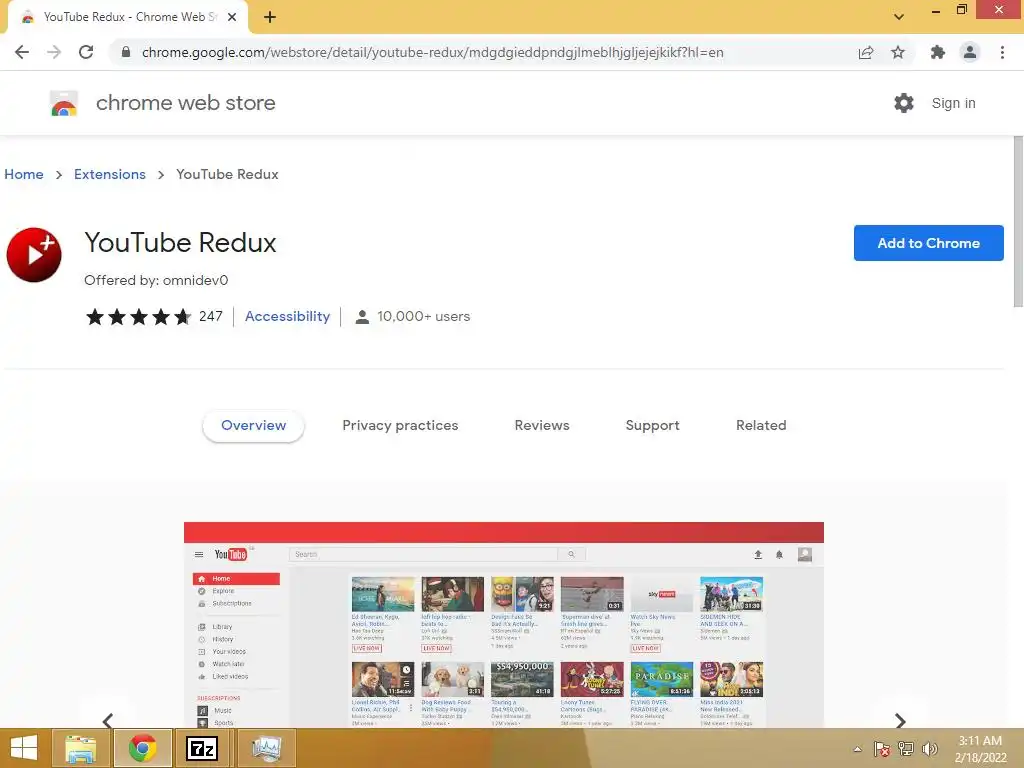Open the Extensions puzzle icon
1024x768 pixels.
pos(938,52)
